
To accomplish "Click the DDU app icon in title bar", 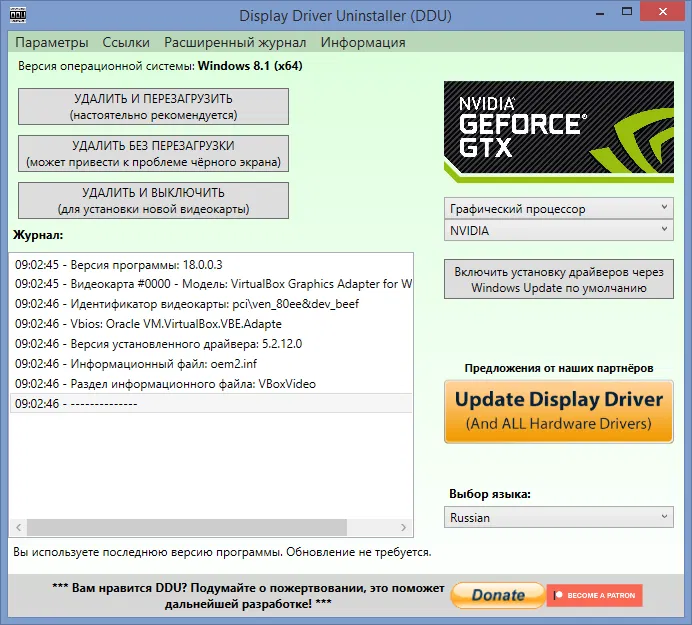I will pyautogui.click(x=18, y=15).
